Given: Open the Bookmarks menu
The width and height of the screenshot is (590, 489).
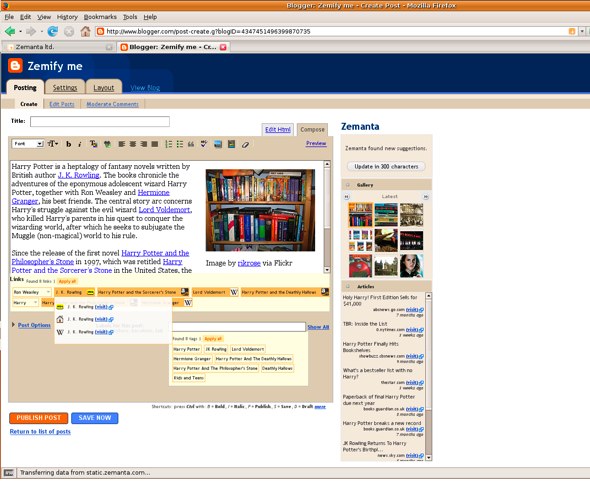Looking at the screenshot, I should pos(100,17).
